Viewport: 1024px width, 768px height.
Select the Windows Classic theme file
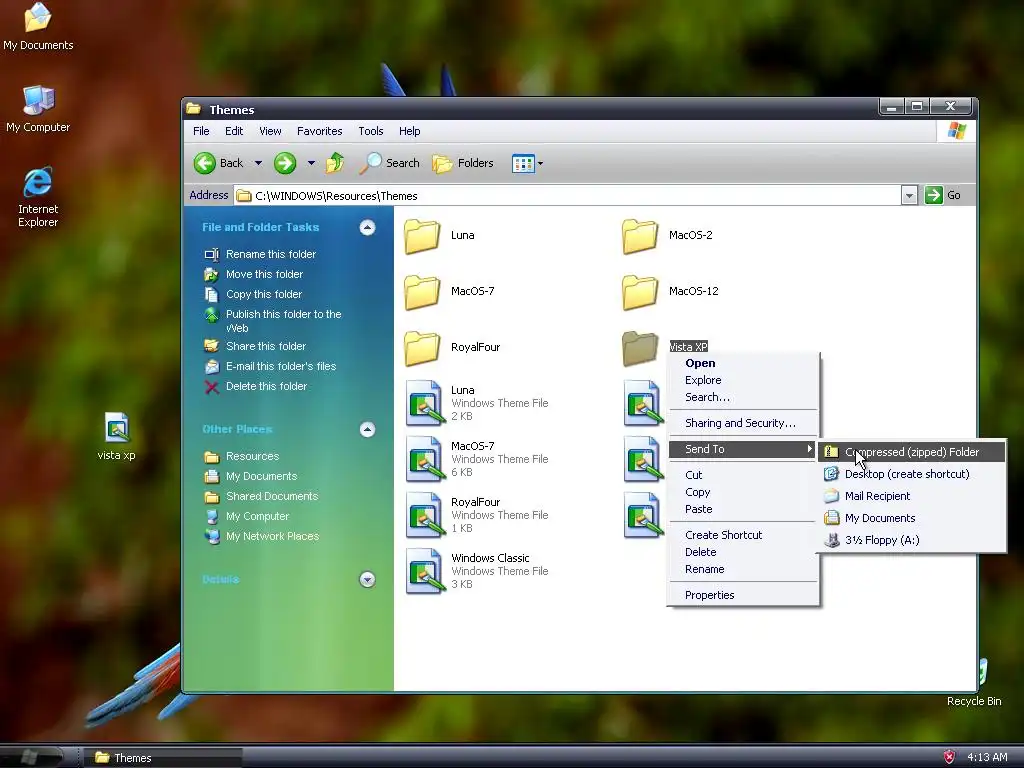(x=424, y=571)
